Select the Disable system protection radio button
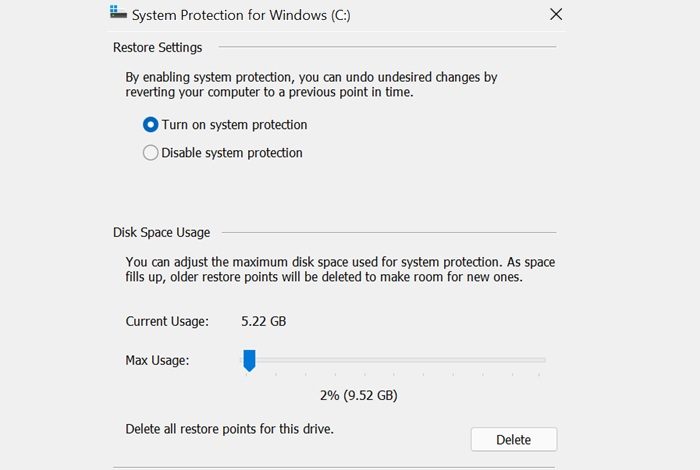Screen dimensions: 700x470 [x=151, y=153]
